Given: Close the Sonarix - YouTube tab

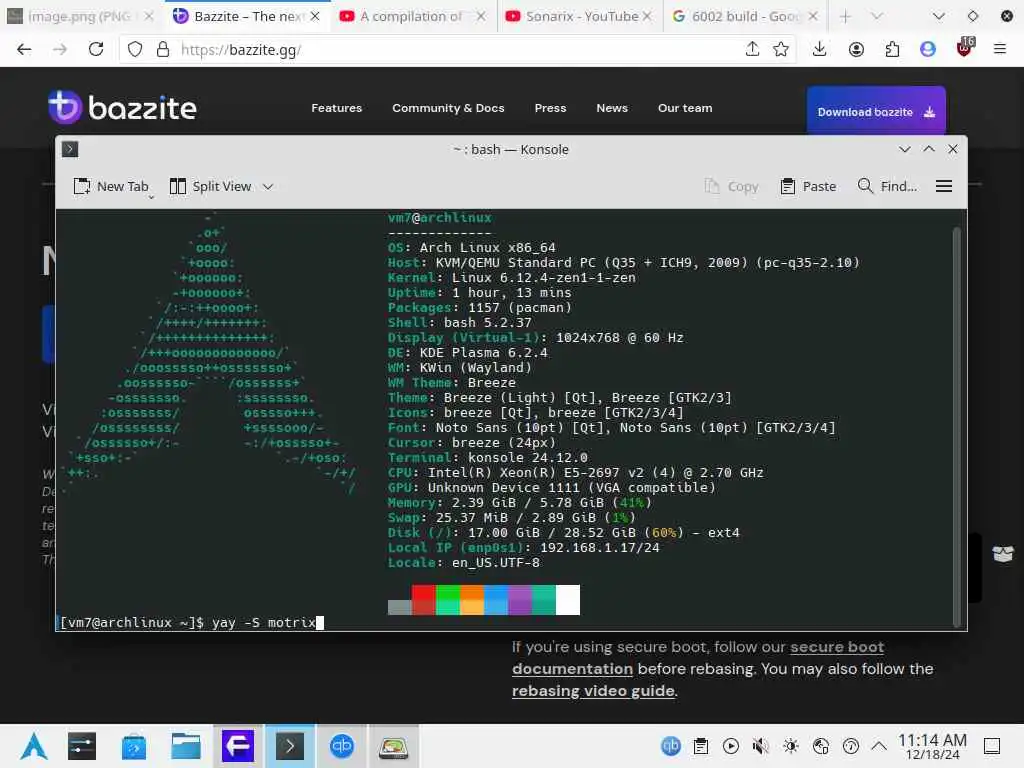Looking at the screenshot, I should (x=647, y=16).
